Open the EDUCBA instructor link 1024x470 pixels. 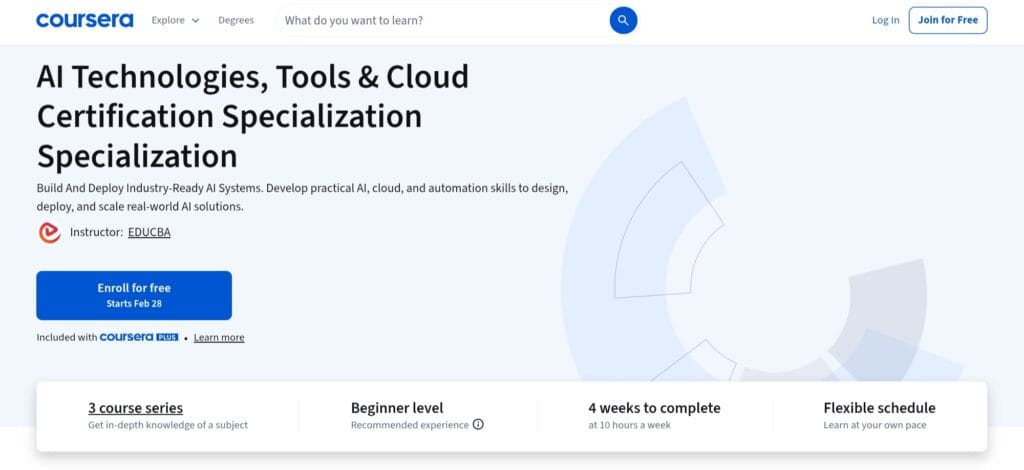pyautogui.click(x=149, y=232)
